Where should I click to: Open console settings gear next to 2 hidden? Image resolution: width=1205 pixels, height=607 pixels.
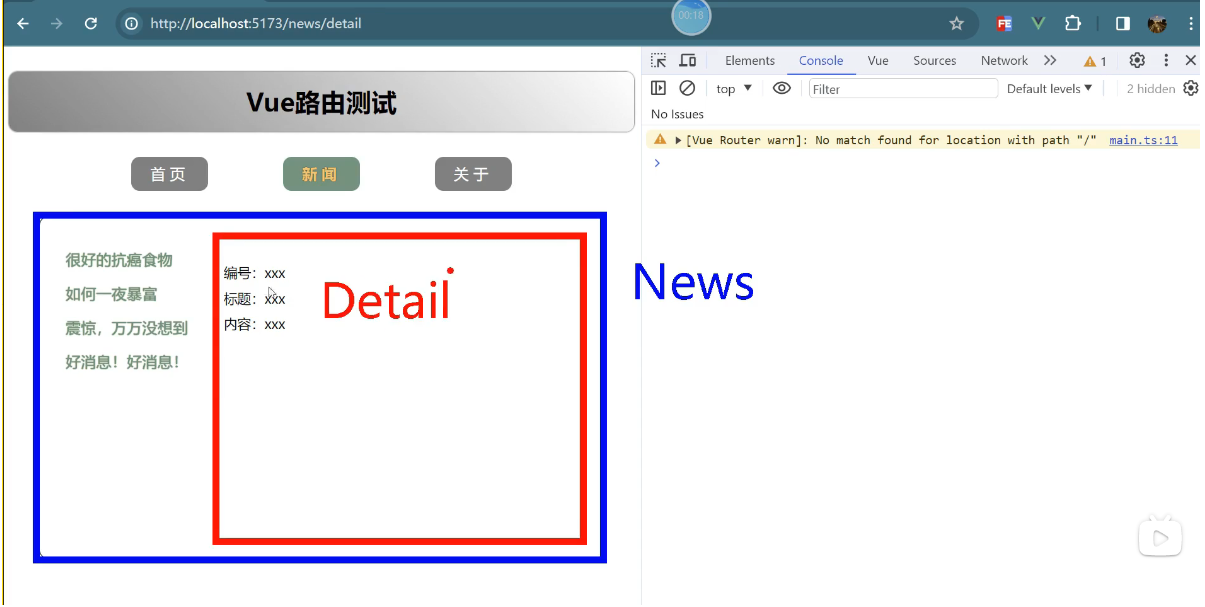pyautogui.click(x=1190, y=88)
